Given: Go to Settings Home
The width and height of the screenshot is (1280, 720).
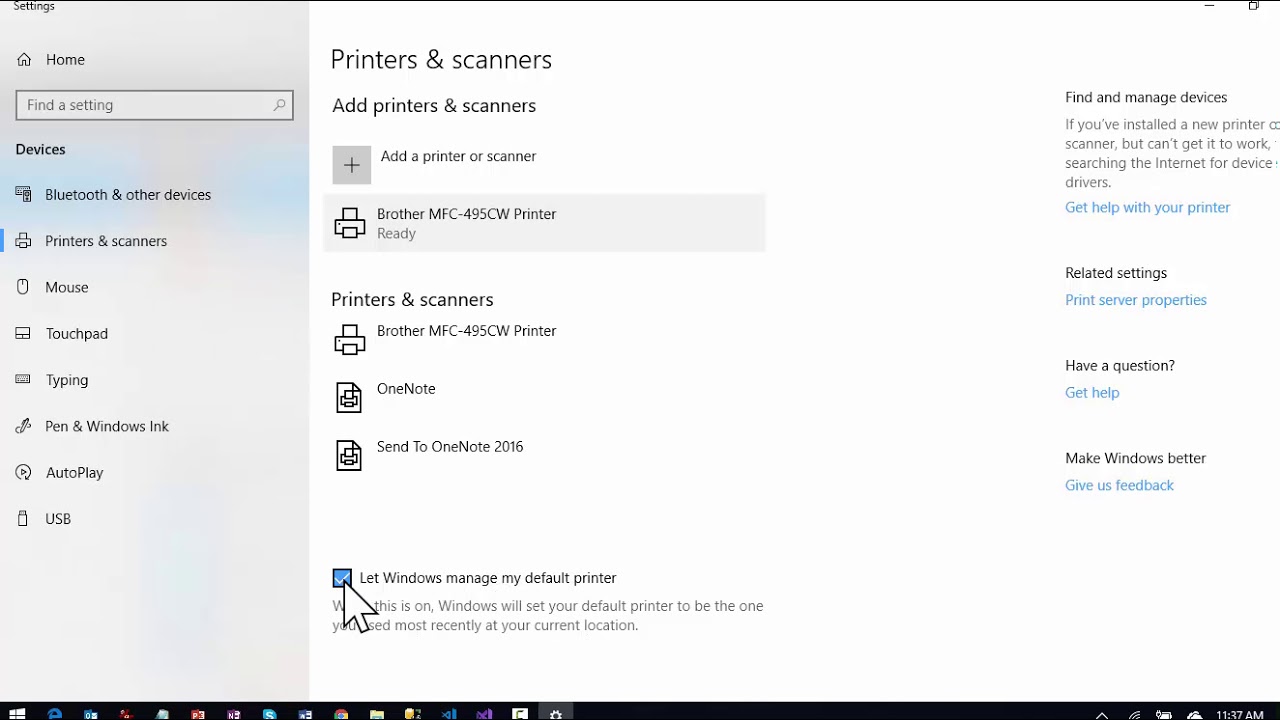Looking at the screenshot, I should tap(50, 60).
